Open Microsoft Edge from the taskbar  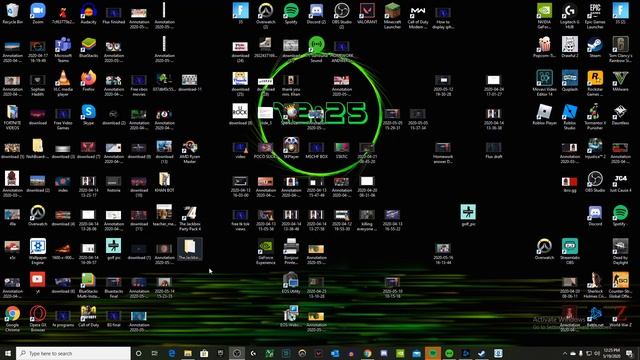coord(171,353)
